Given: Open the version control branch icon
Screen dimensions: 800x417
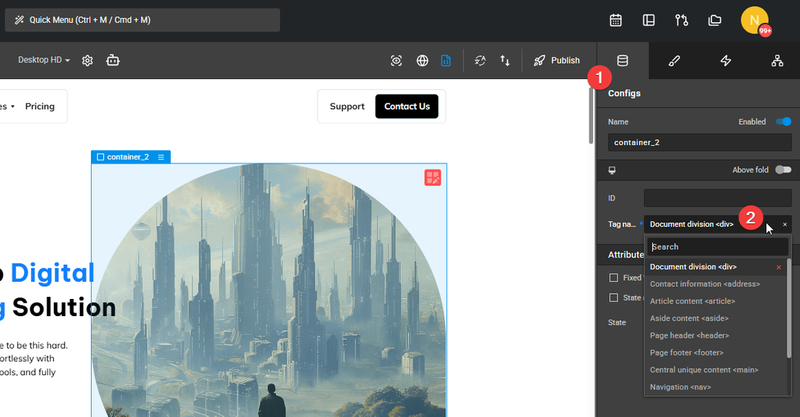Looking at the screenshot, I should tap(682, 20).
